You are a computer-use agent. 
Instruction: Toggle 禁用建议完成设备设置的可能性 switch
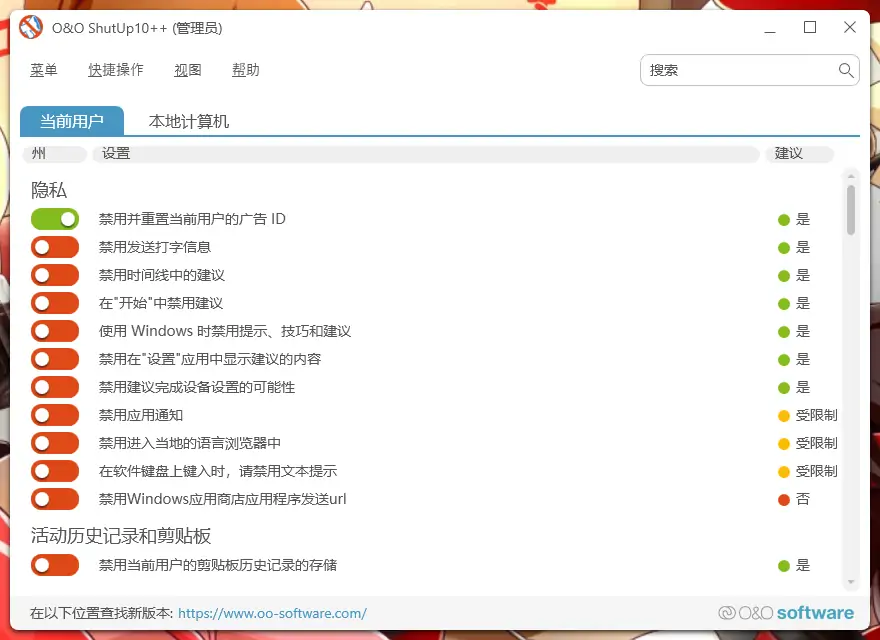(x=55, y=387)
